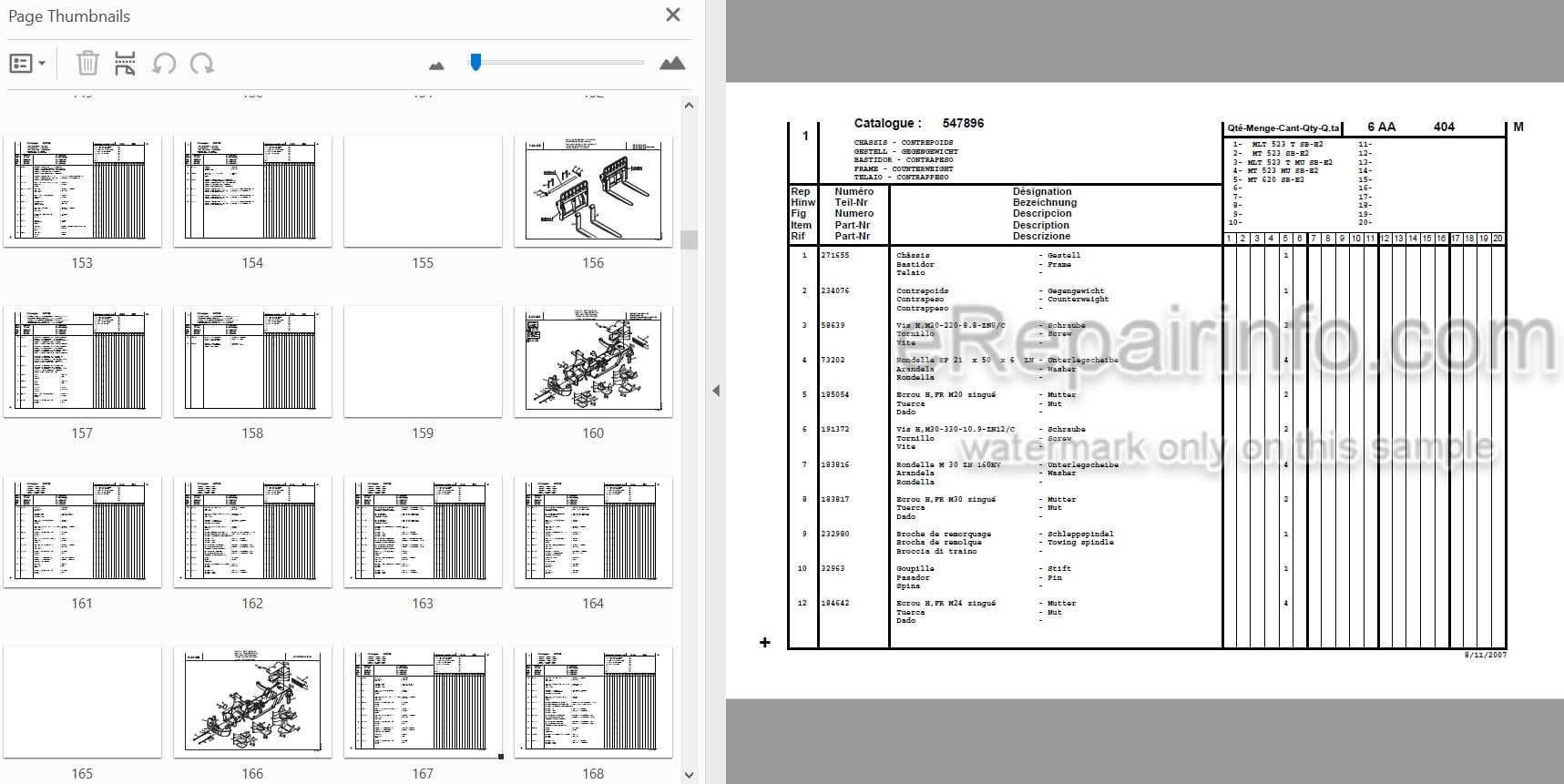Click part number 183817
This screenshot has width=1564, height=784.
pyautogui.click(x=834, y=499)
